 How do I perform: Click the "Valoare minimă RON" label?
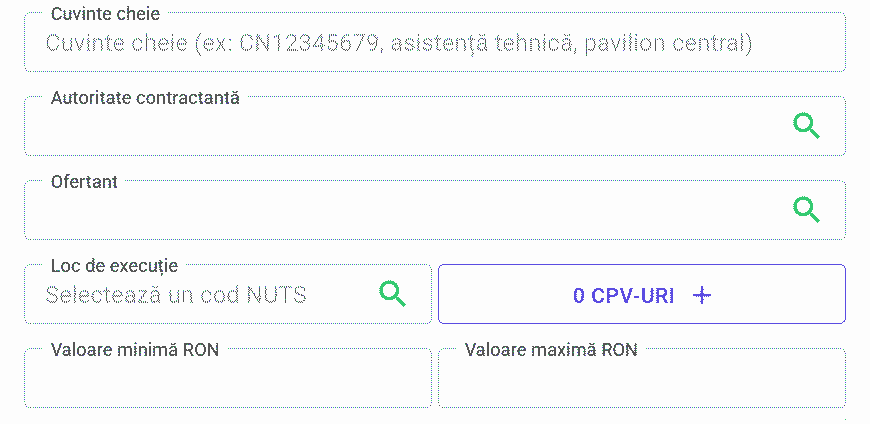(x=135, y=350)
